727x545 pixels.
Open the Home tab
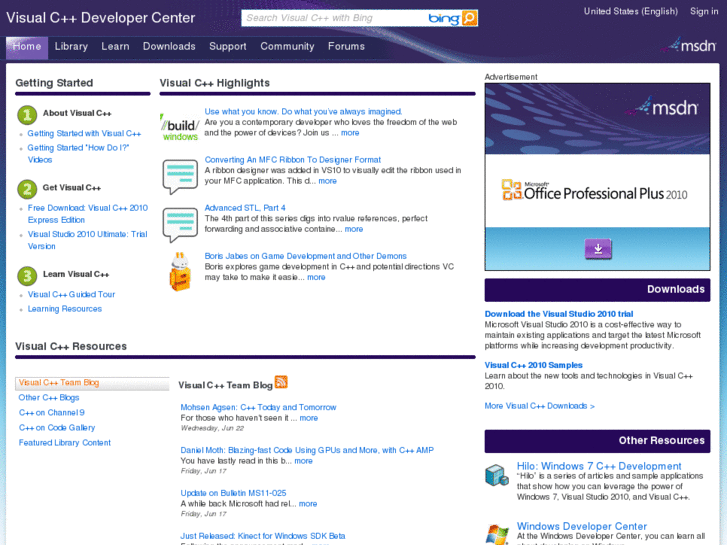coord(27,47)
